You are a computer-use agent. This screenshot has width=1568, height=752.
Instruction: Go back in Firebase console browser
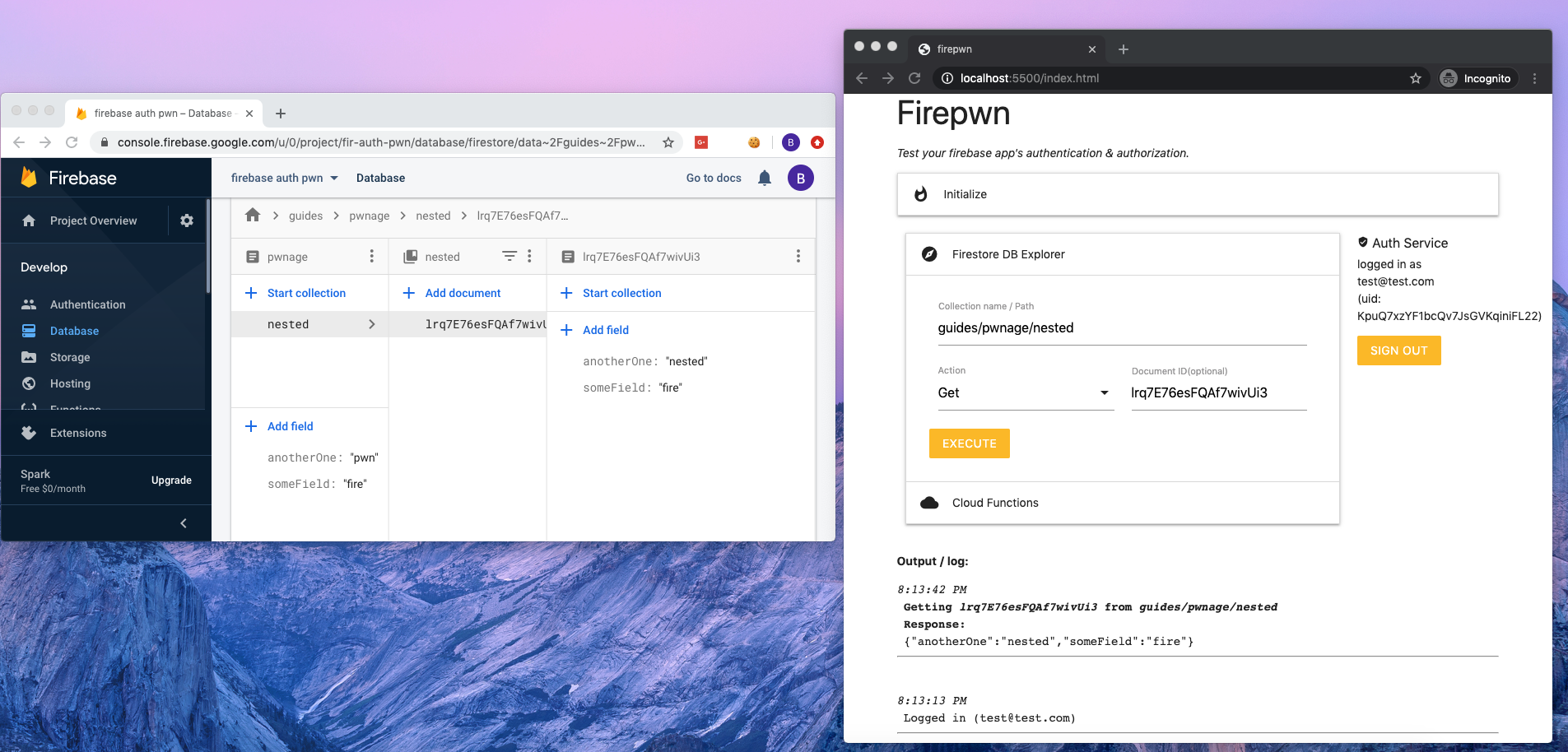point(19,142)
